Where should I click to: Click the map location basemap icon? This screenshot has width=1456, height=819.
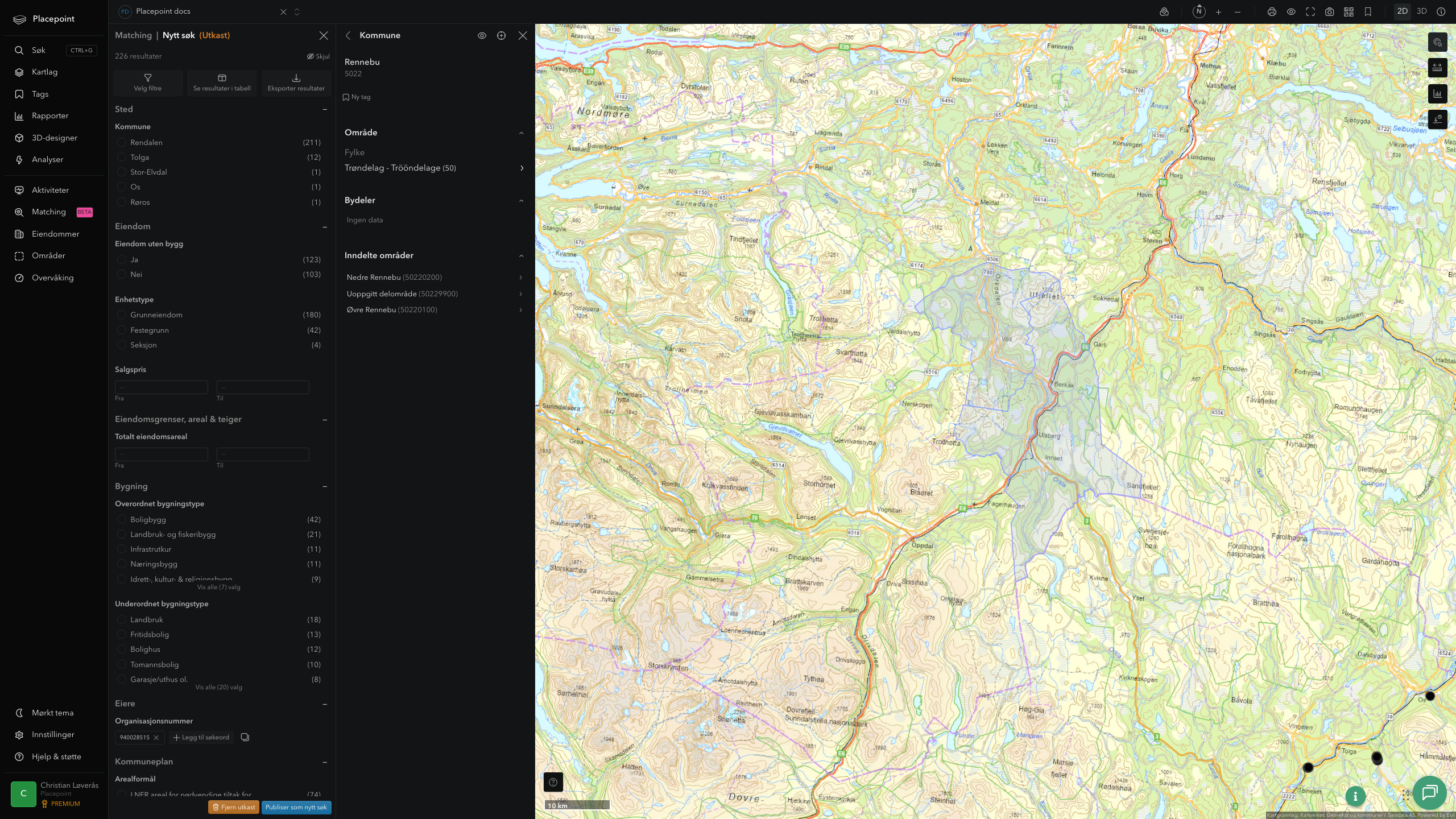[x=1164, y=11]
